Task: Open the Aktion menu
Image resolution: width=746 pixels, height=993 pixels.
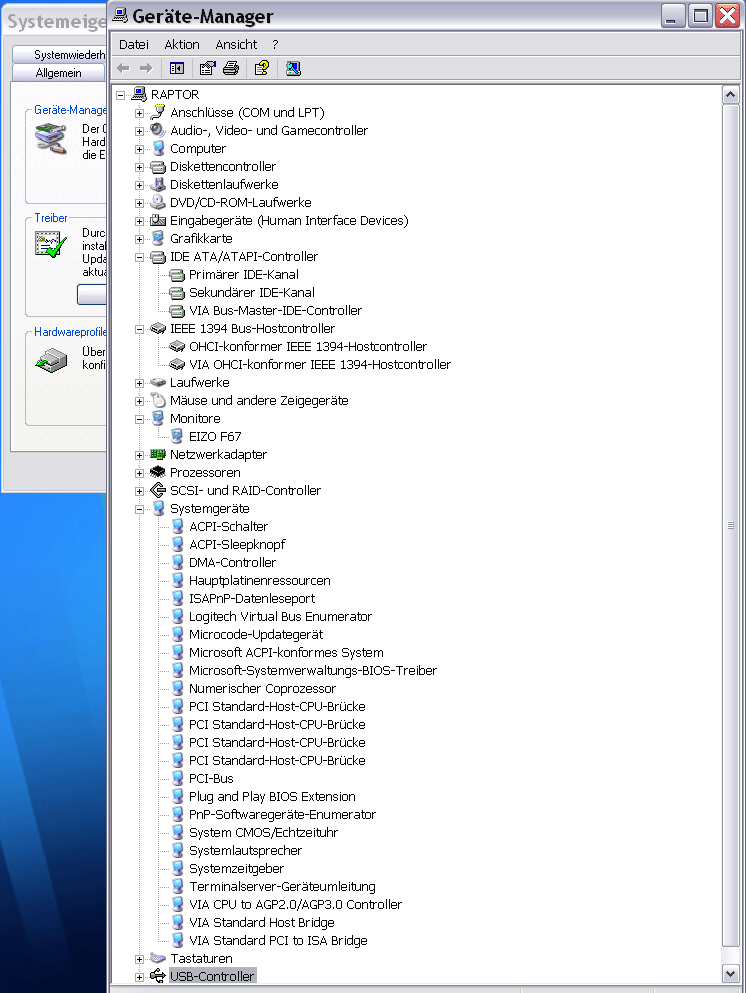Action: [x=182, y=45]
